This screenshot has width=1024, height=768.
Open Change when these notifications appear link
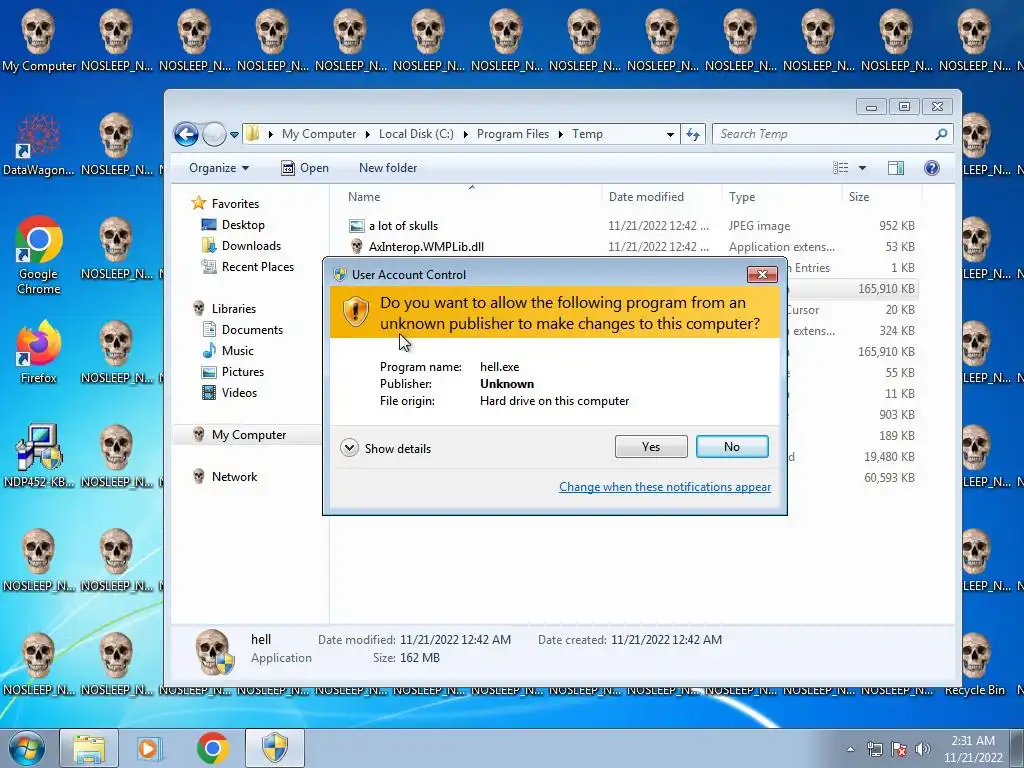(665, 487)
